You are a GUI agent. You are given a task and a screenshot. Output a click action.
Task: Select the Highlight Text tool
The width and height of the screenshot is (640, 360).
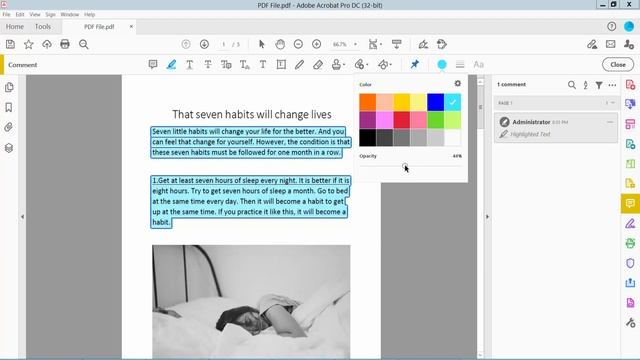coord(171,64)
